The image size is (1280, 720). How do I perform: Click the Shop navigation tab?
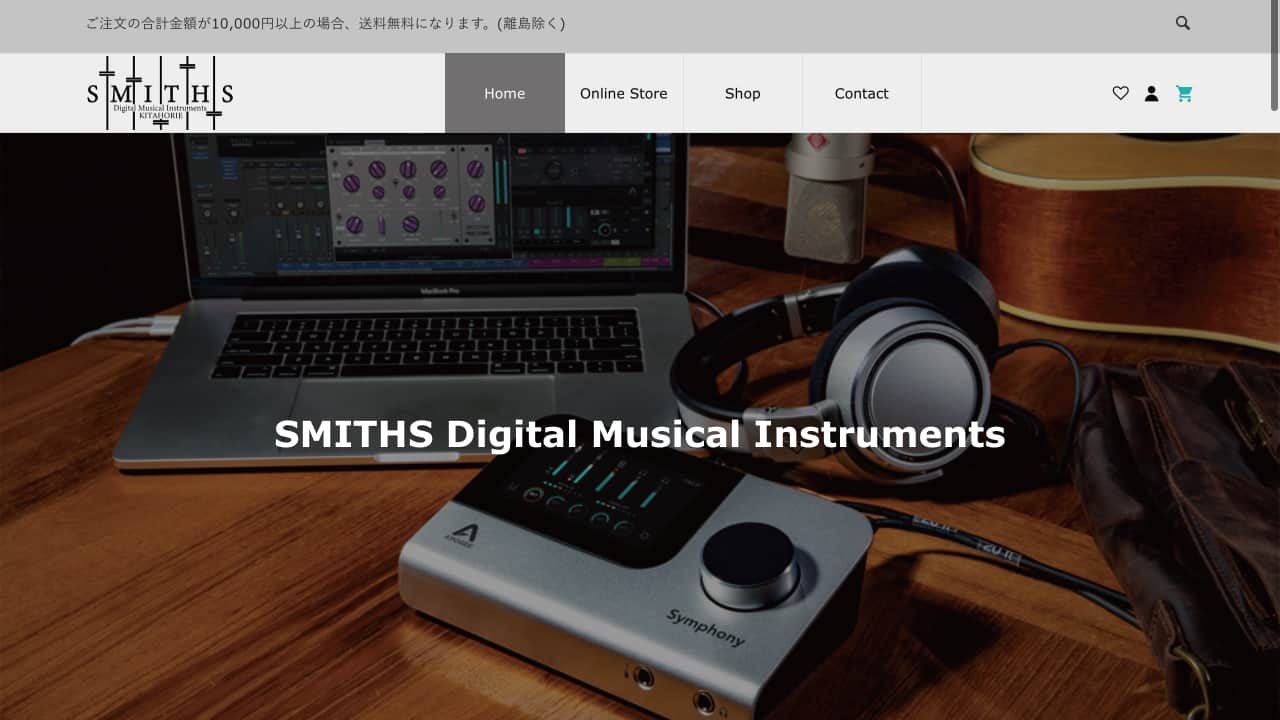(x=742, y=93)
